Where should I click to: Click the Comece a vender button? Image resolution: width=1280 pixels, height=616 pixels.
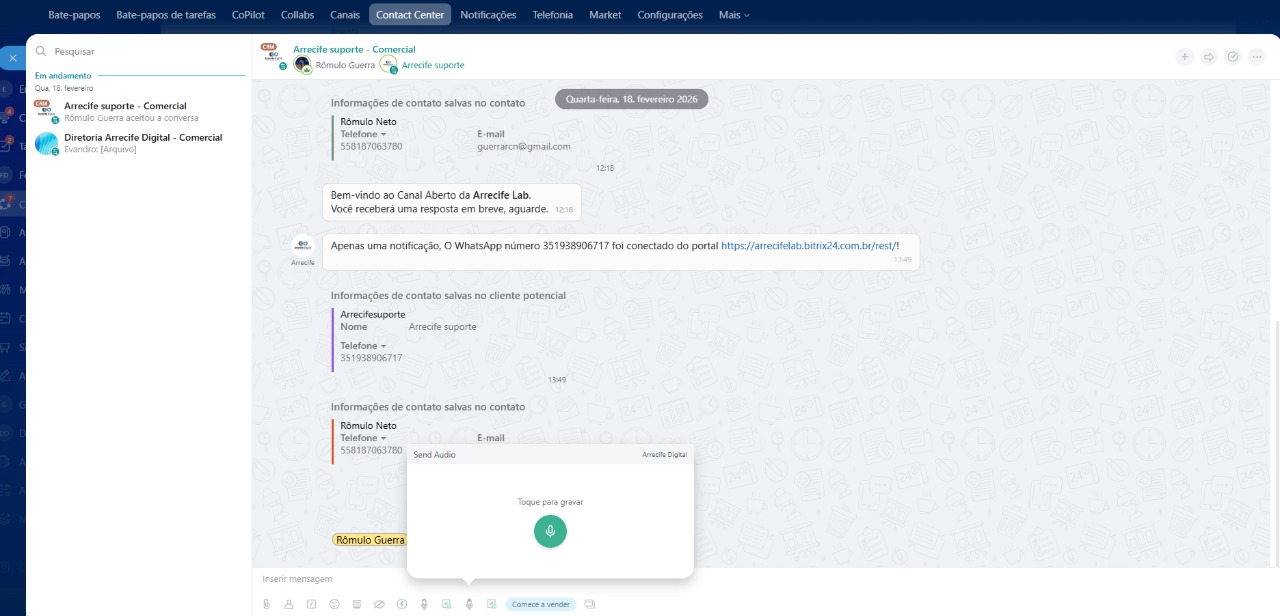tap(540, 604)
